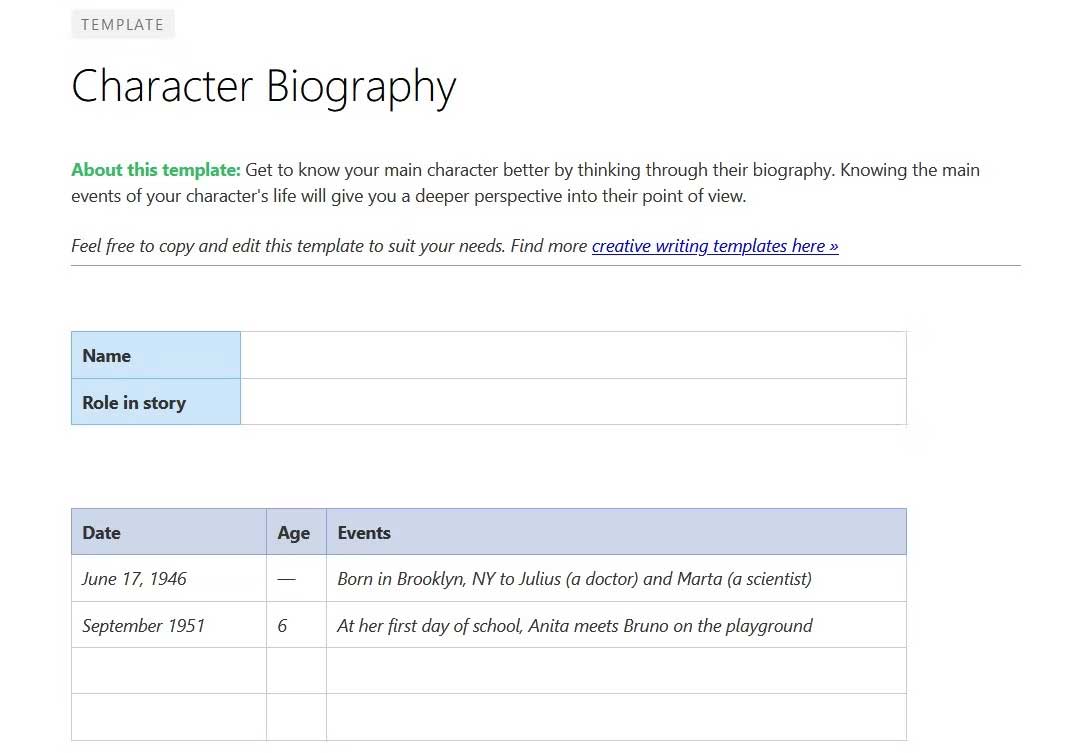1082x753 pixels.
Task: Select the About this template heading
Action: point(155,169)
